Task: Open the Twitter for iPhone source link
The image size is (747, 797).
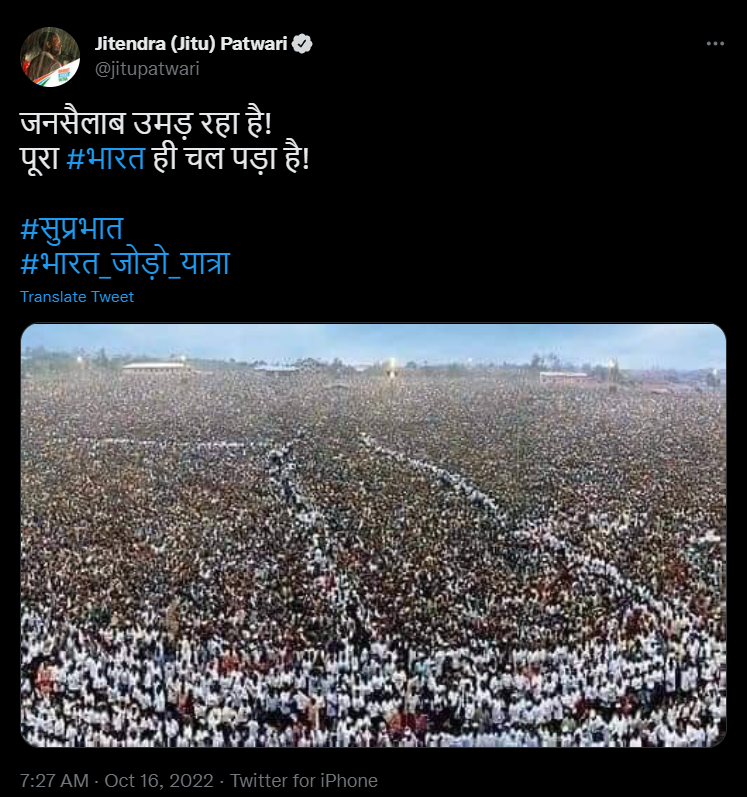Action: pos(304,780)
